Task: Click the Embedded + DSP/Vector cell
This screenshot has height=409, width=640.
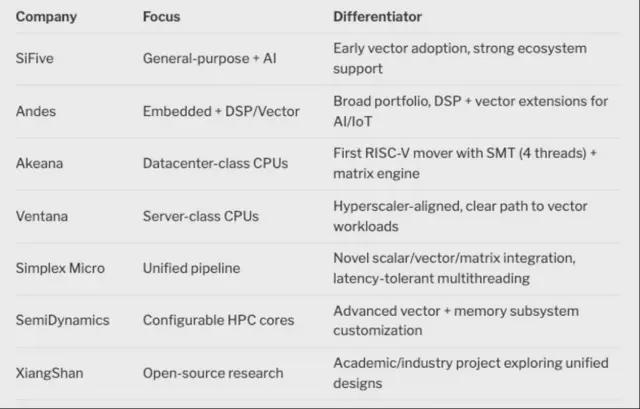Action: click(221, 111)
